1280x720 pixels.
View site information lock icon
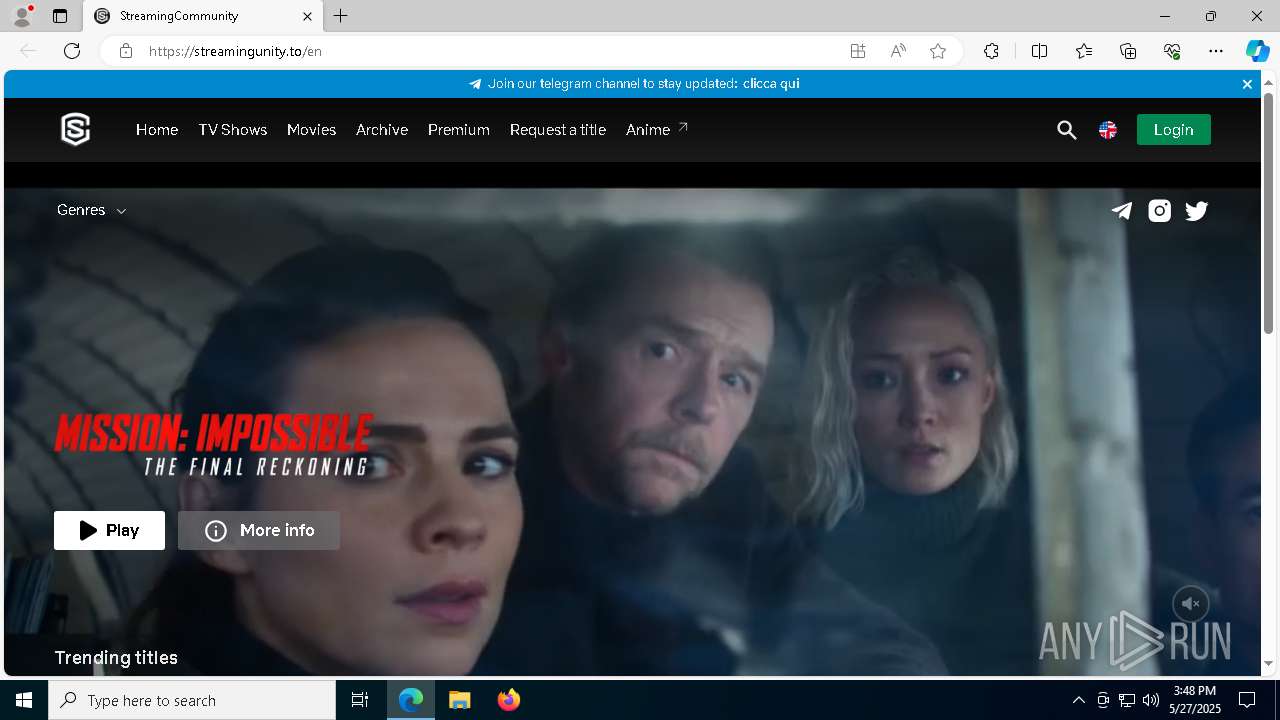126,51
